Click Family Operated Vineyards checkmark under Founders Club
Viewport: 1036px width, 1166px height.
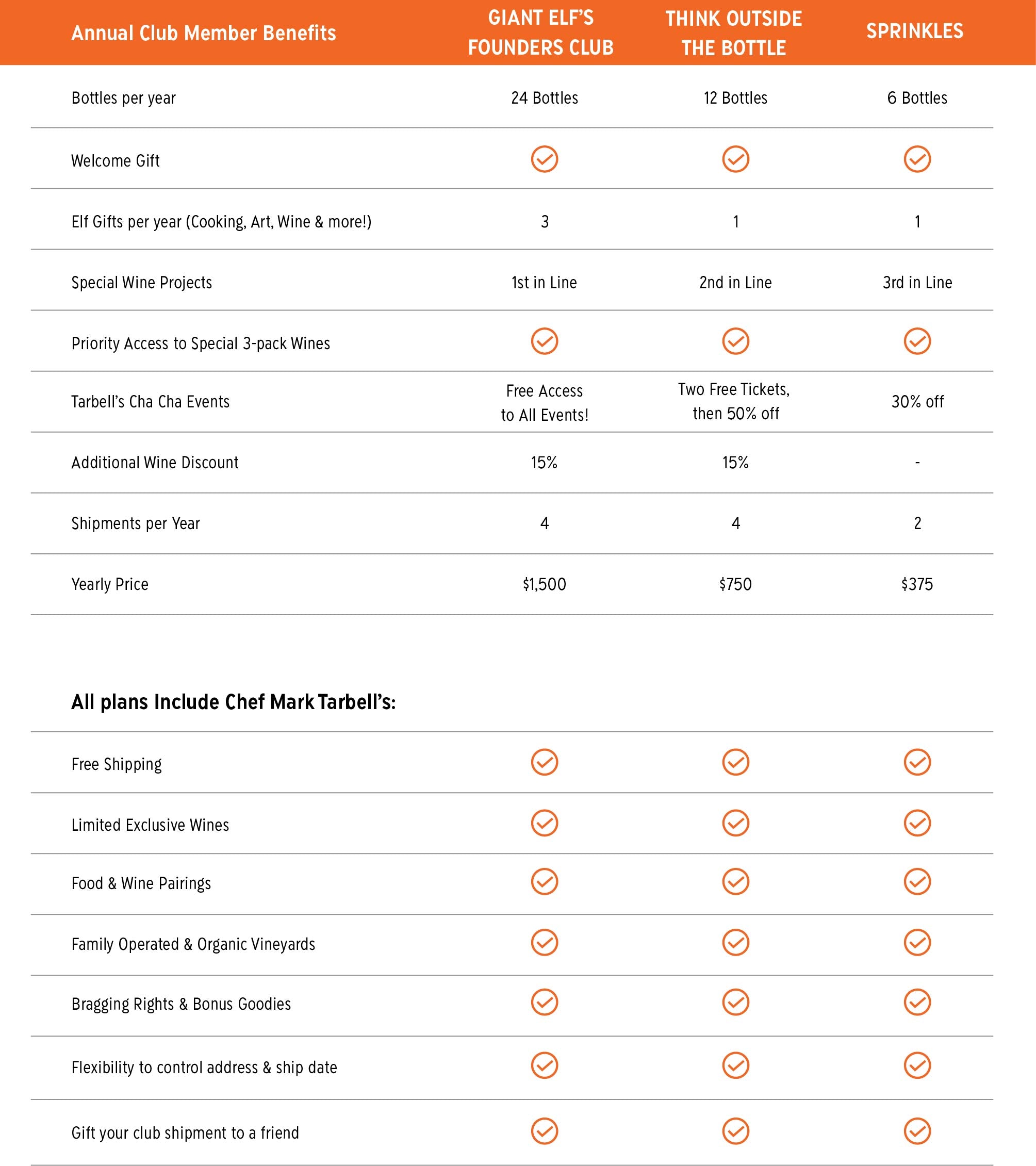(544, 943)
